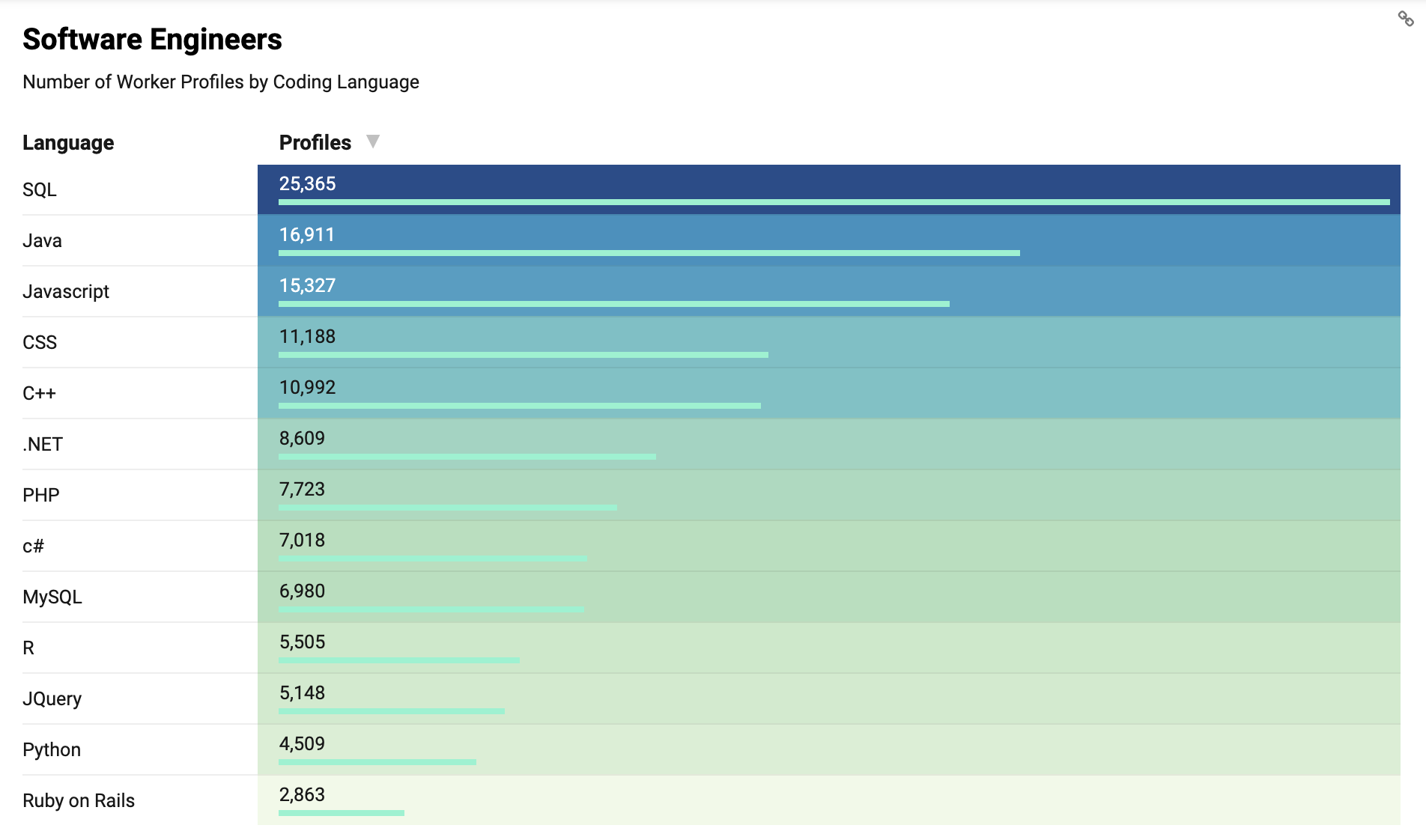
Task: Select the CSS language label
Action: 40,343
